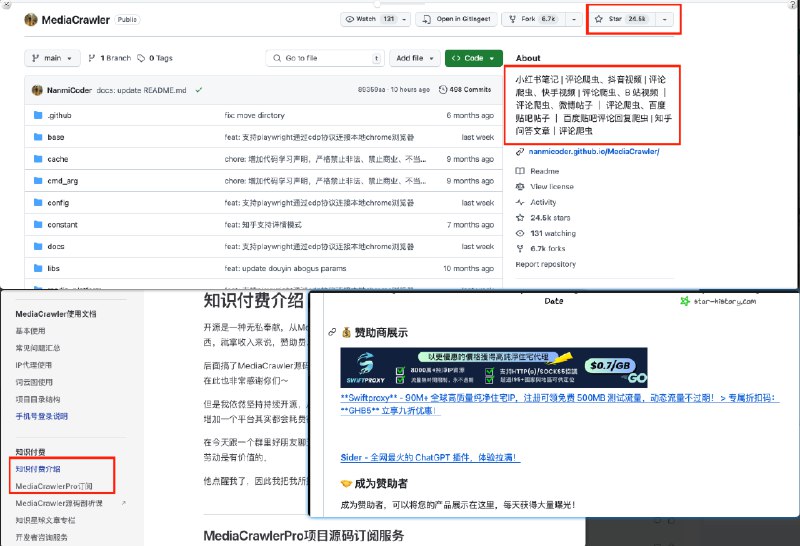Open the Star lists dropdown arrow
Screen dimensions: 800x546
[664, 19]
